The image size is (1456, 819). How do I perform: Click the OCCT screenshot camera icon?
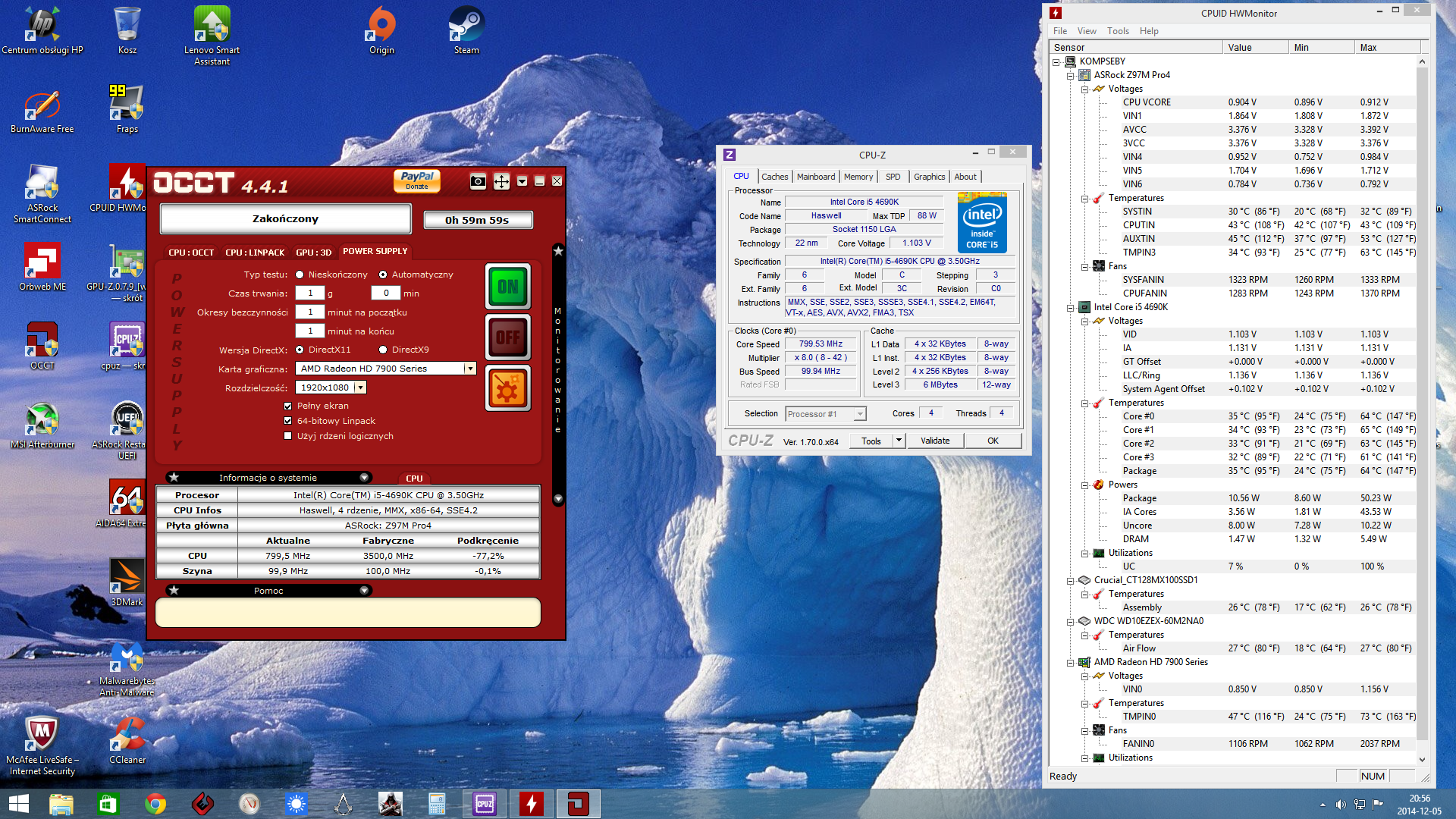point(478,181)
